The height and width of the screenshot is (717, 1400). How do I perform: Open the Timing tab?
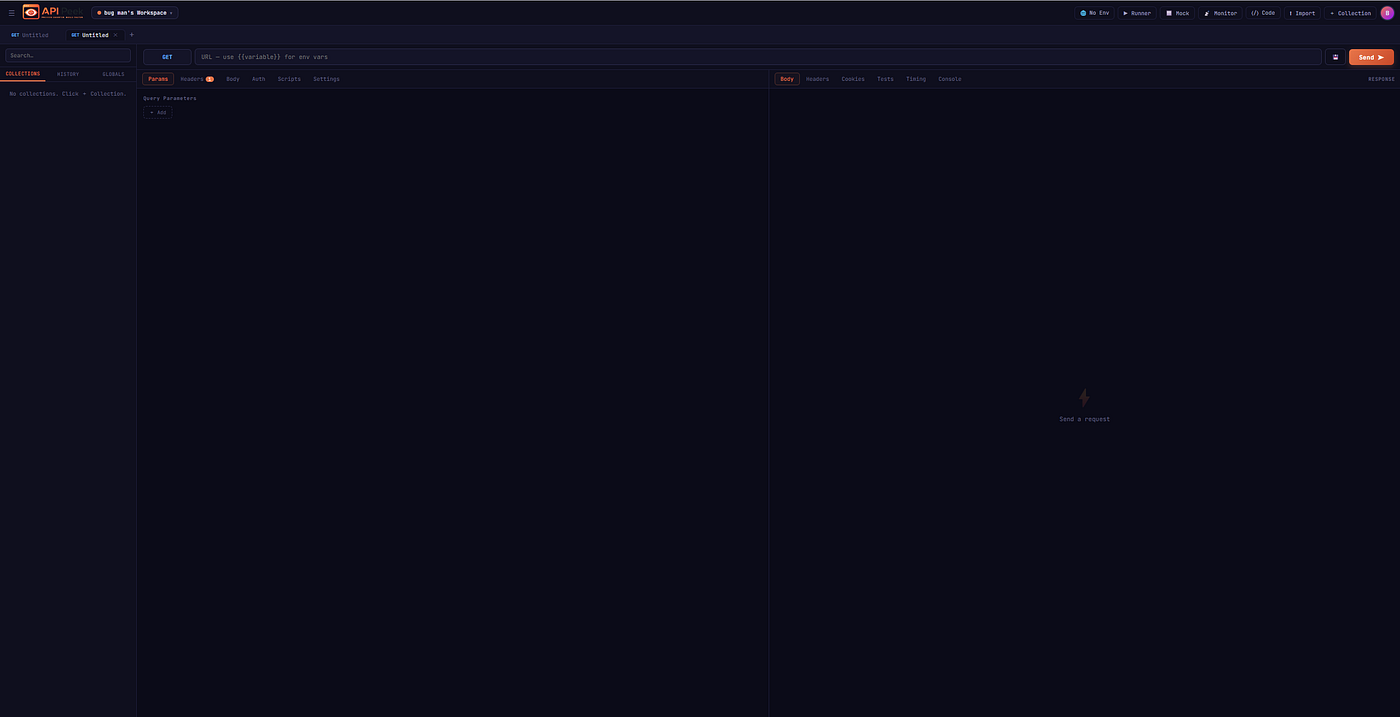(916, 79)
